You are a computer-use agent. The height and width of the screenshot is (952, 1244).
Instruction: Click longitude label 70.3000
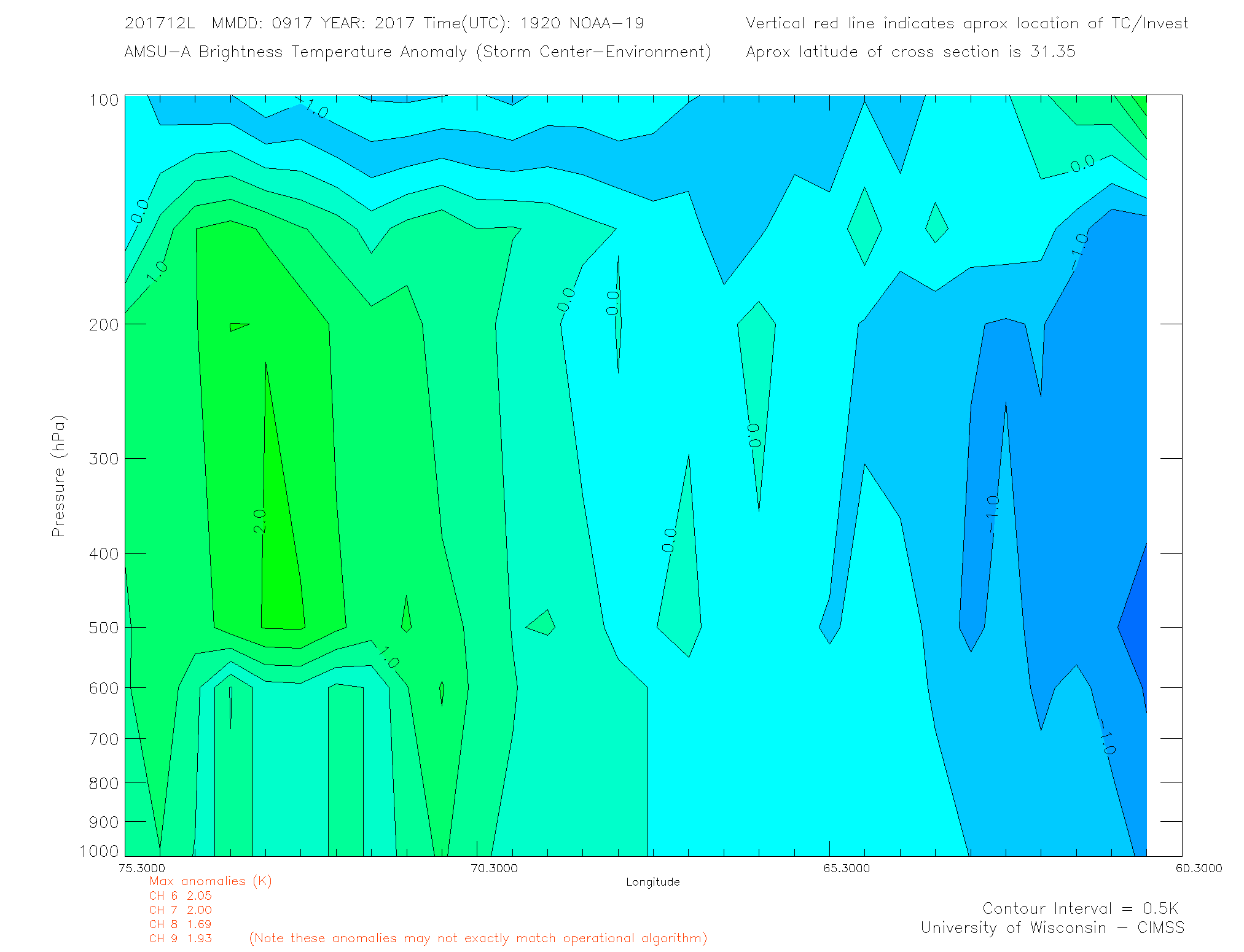[495, 868]
